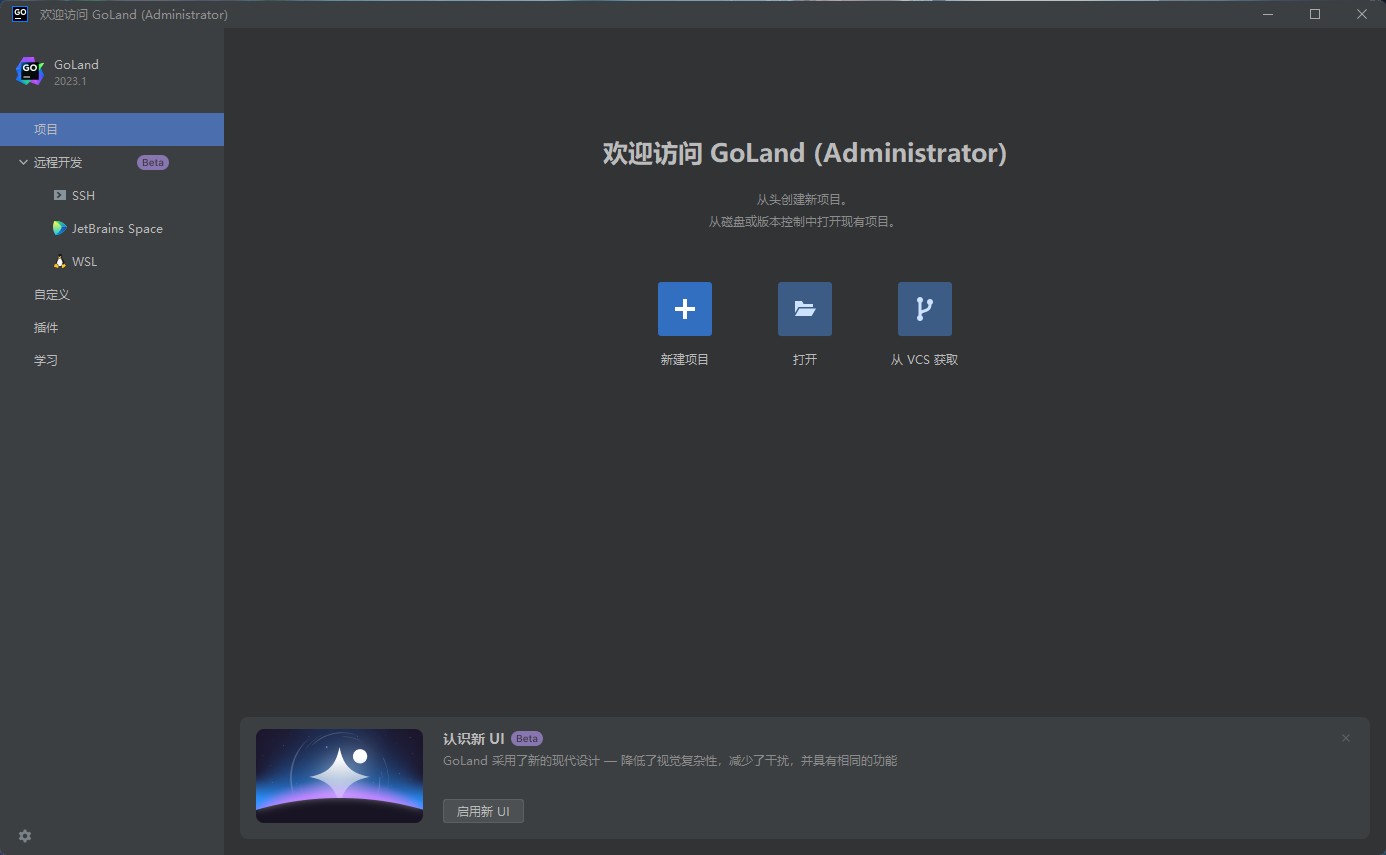Viewport: 1386px width, 855px height.
Task: Click the SSH terminal icon
Action: tap(60, 195)
